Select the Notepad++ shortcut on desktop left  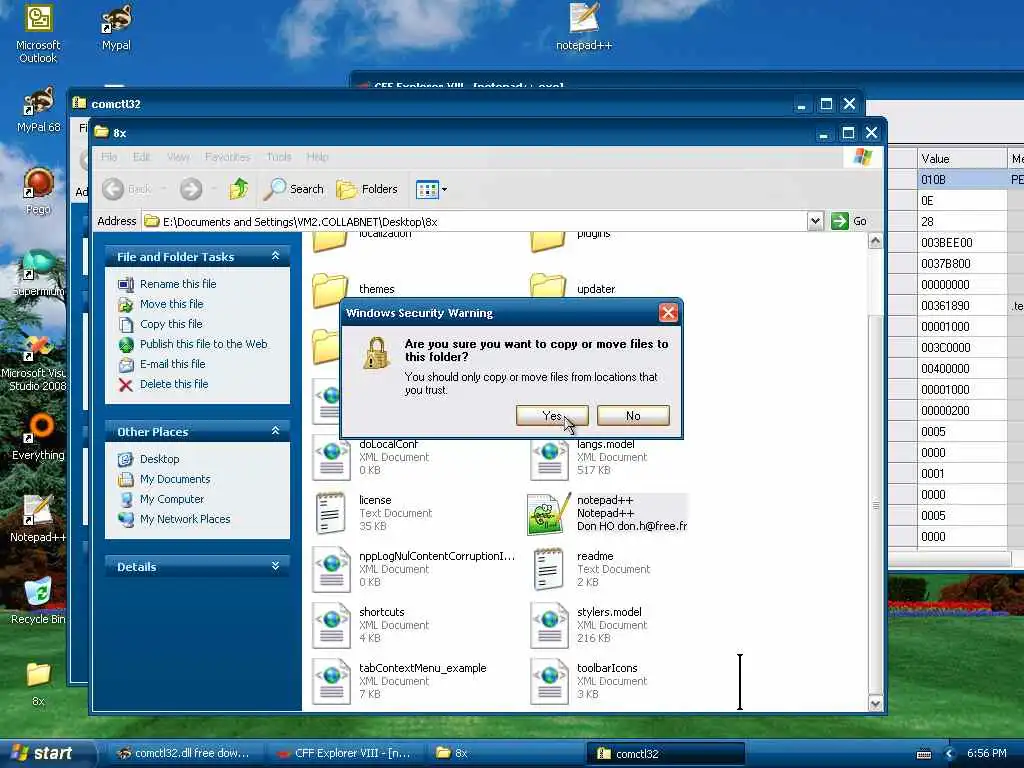coord(38,519)
